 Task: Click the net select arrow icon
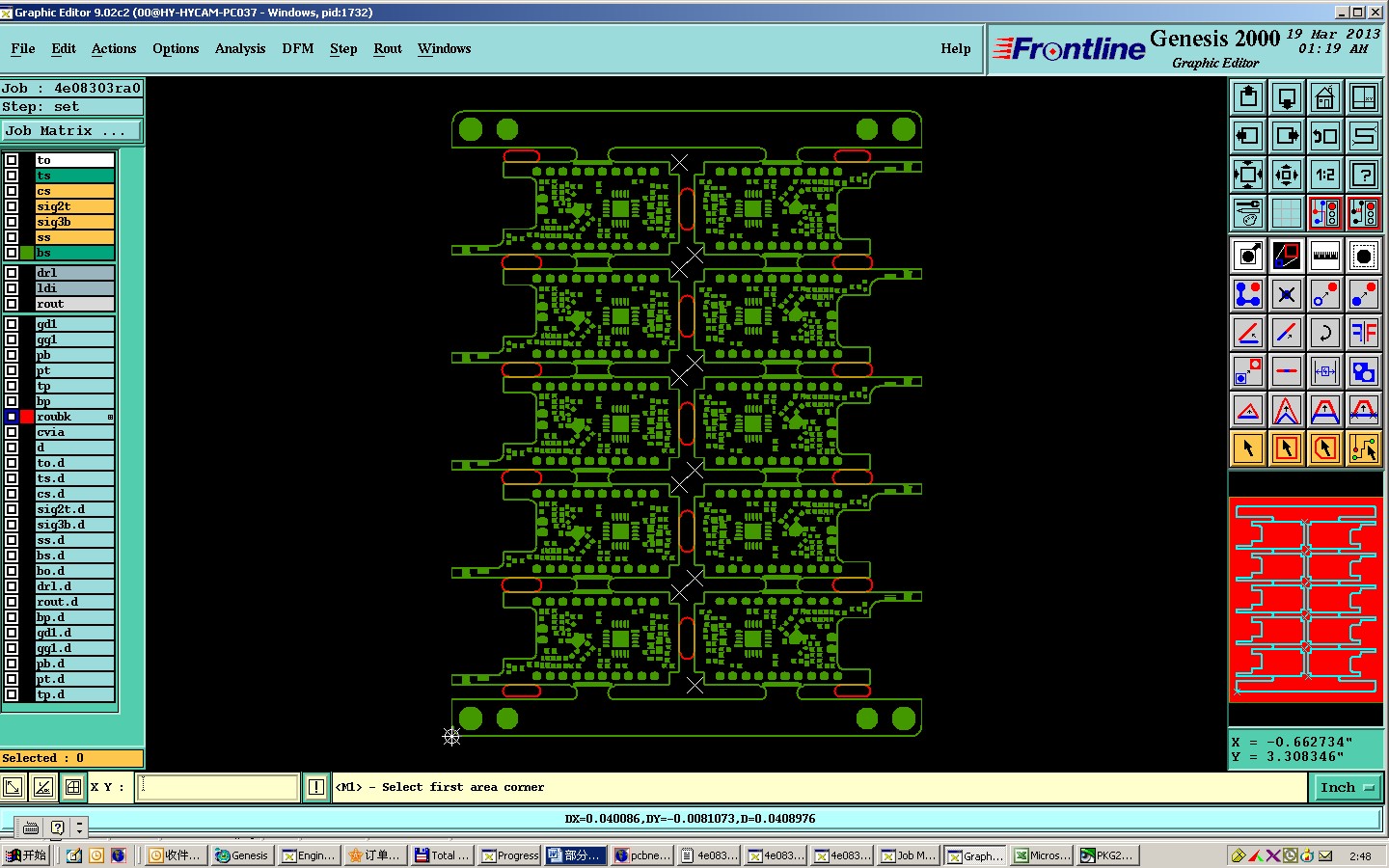click(x=1364, y=448)
